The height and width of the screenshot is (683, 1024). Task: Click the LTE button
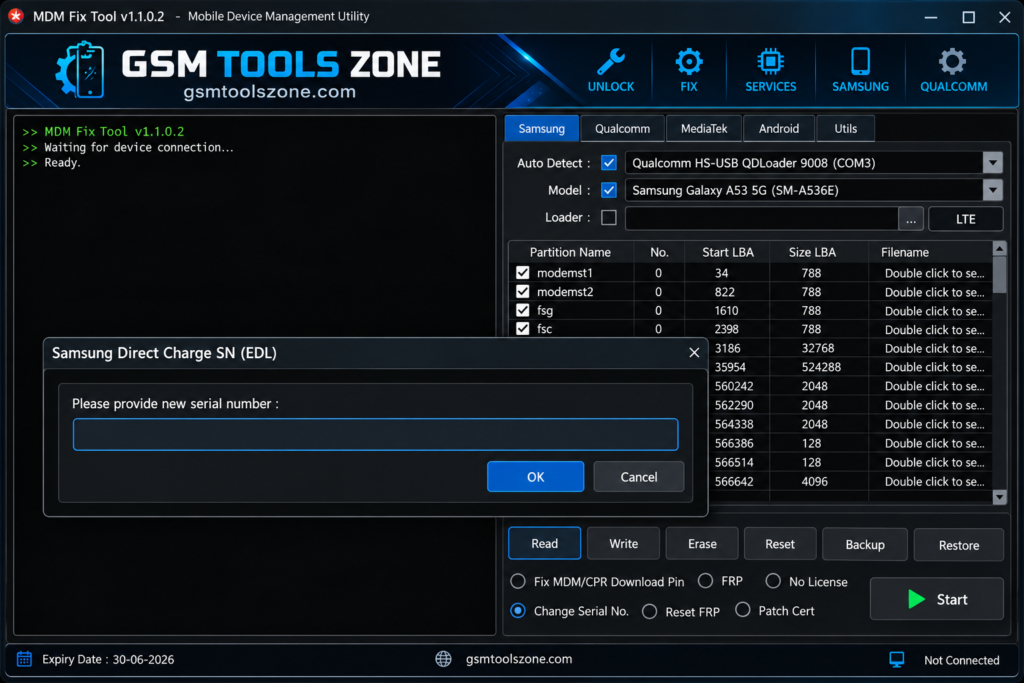[966, 219]
